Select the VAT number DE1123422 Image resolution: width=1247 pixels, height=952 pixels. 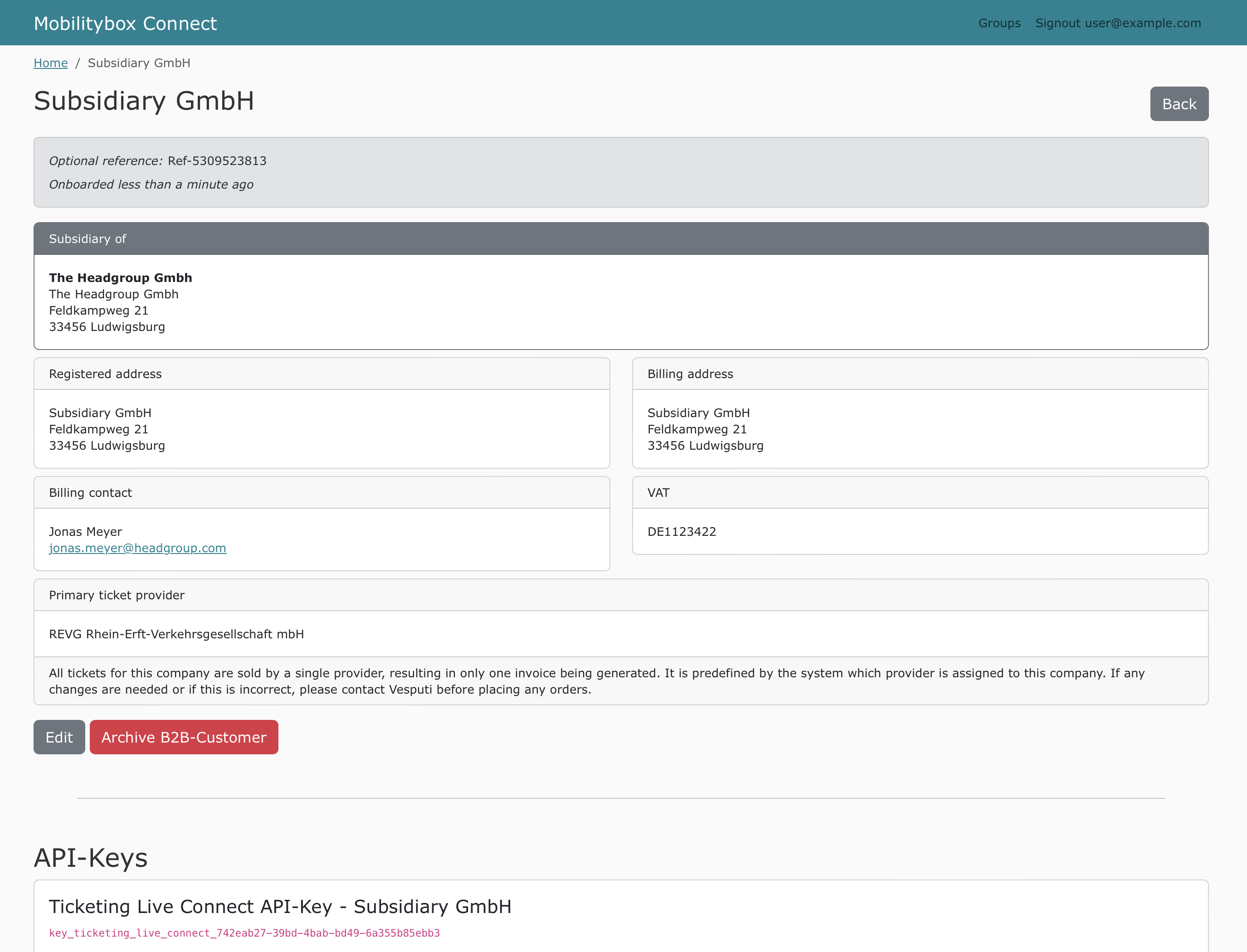coord(682,532)
